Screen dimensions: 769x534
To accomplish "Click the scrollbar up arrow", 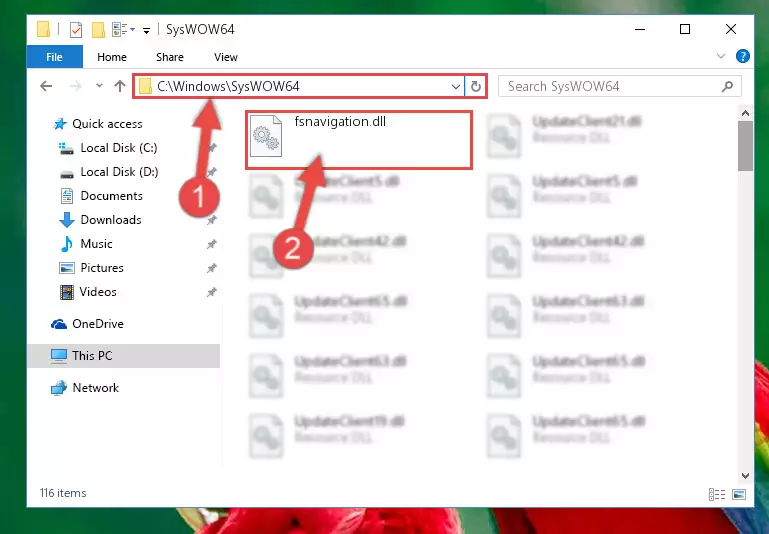I will [x=745, y=113].
